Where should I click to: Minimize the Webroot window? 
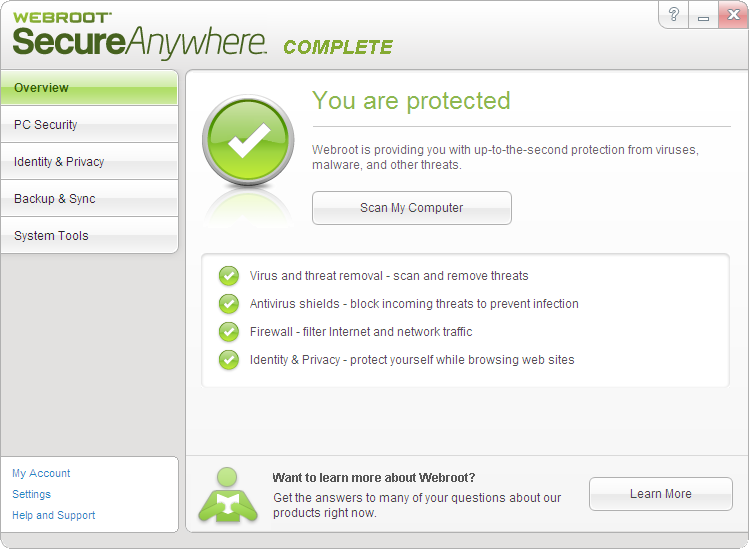click(x=703, y=15)
